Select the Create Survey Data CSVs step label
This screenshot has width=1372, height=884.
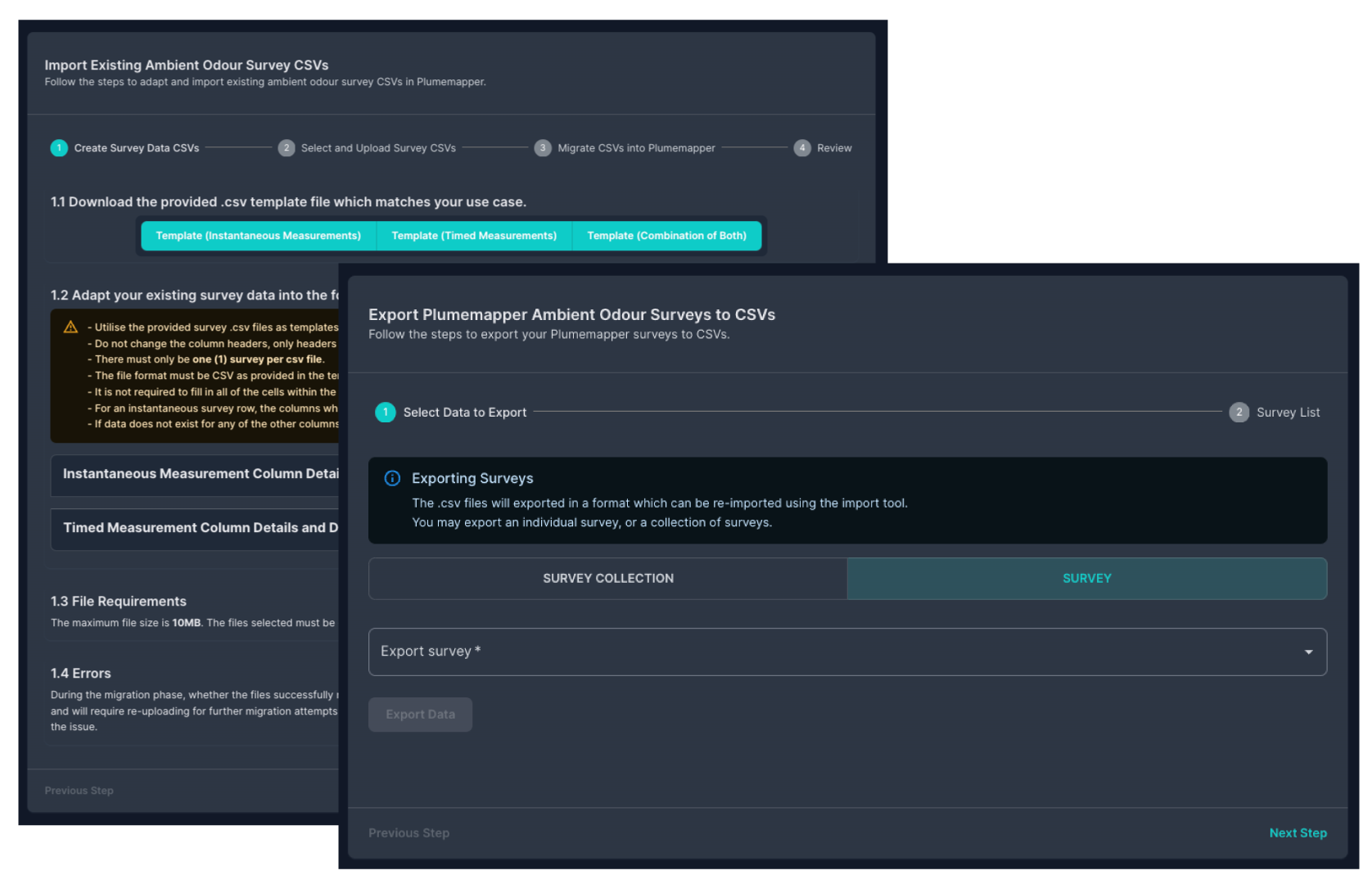(x=137, y=148)
